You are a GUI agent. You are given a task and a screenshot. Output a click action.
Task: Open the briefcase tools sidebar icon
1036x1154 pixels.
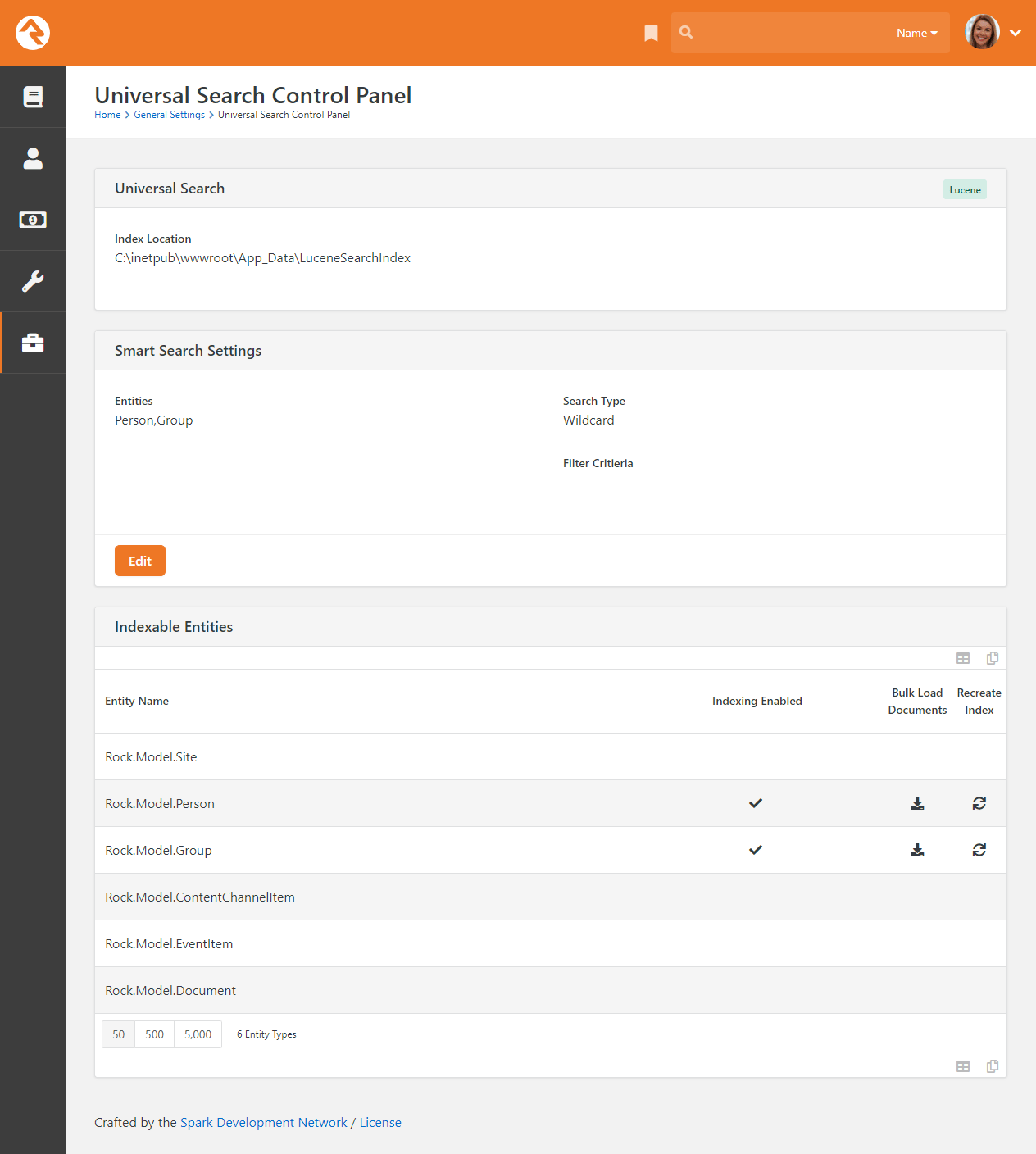[x=33, y=343]
